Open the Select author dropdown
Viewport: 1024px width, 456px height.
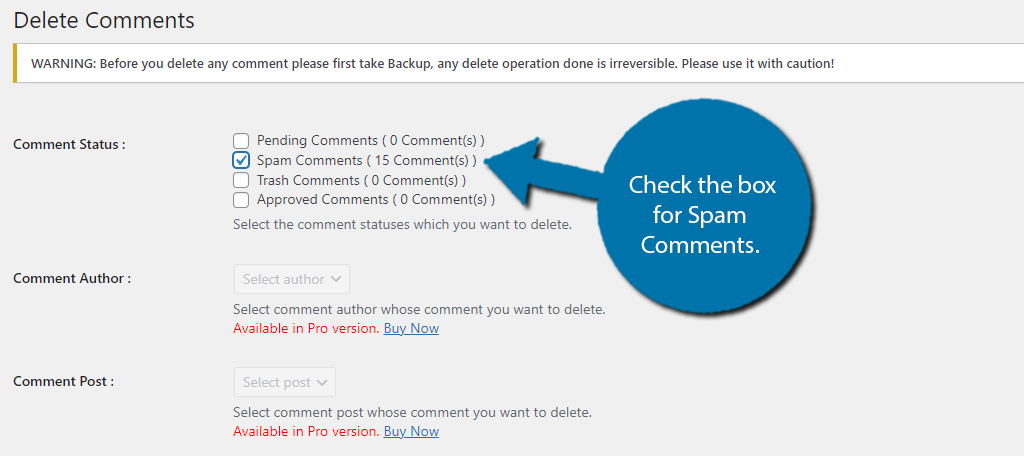point(292,279)
